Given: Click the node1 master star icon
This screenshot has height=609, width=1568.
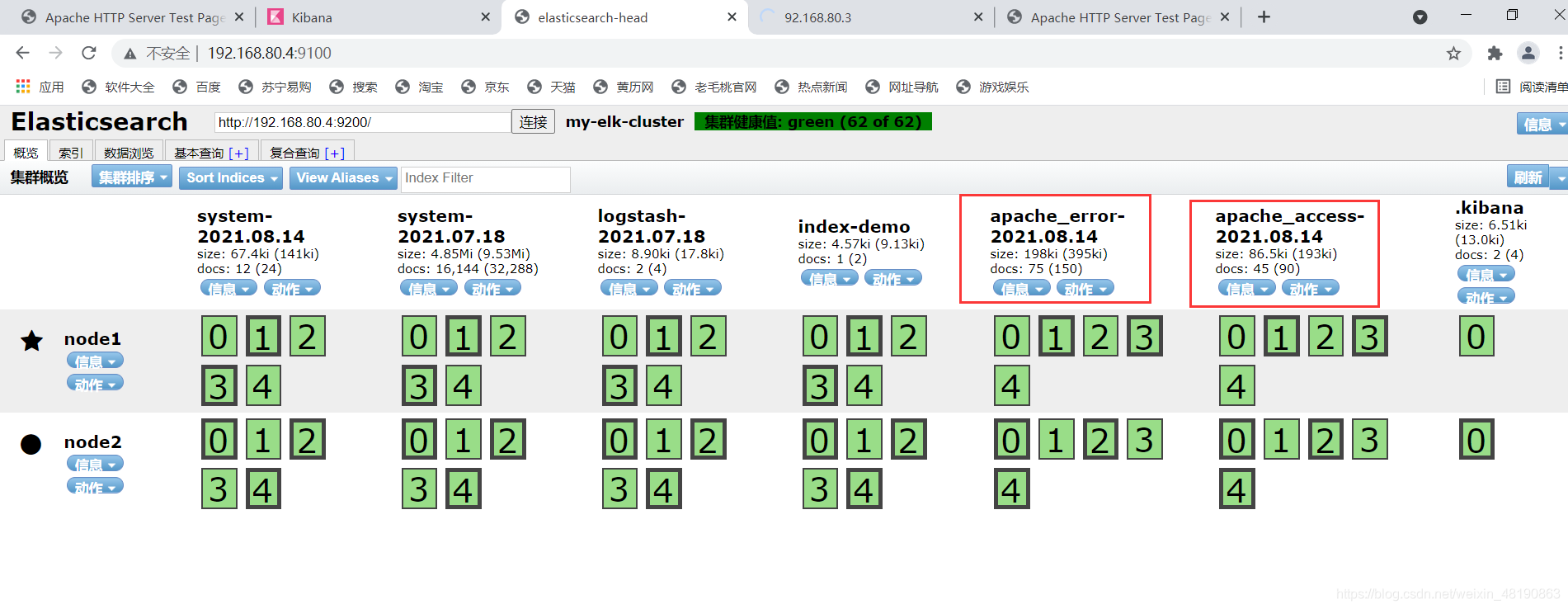Looking at the screenshot, I should [31, 340].
